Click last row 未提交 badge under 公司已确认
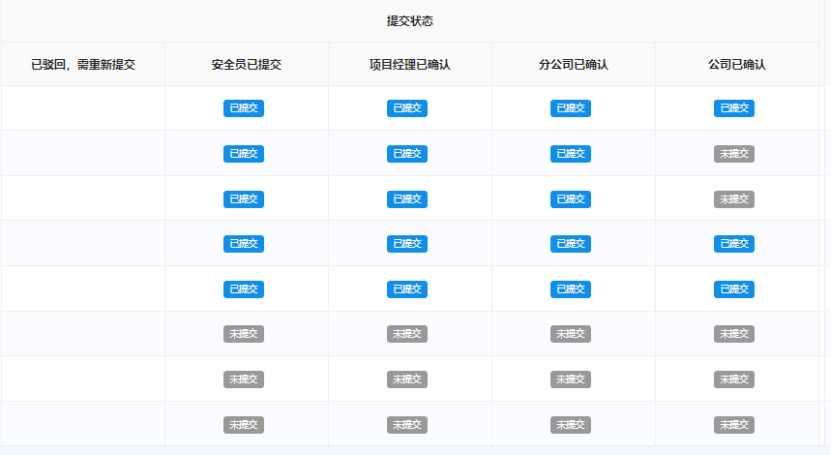The image size is (831, 455). [734, 425]
